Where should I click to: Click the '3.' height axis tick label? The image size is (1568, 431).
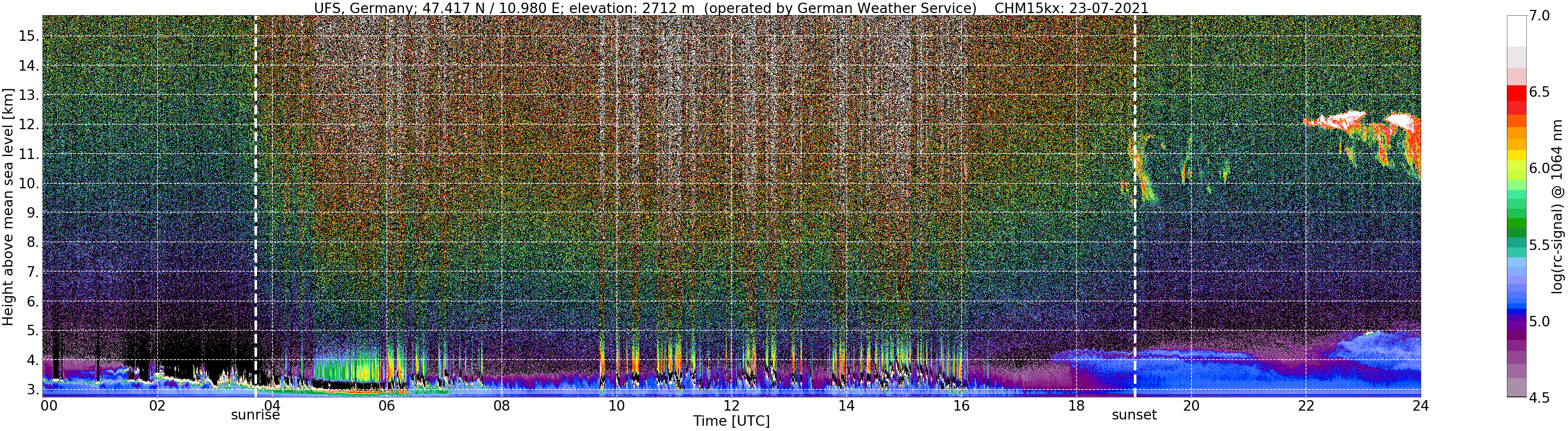tap(32, 390)
